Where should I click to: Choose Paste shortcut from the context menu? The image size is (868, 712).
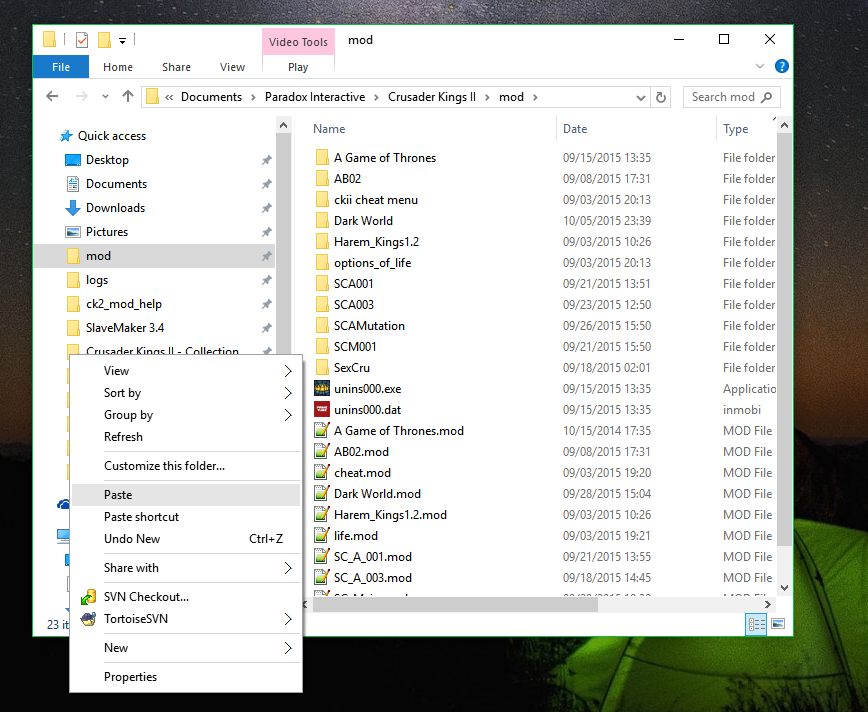tap(186, 517)
